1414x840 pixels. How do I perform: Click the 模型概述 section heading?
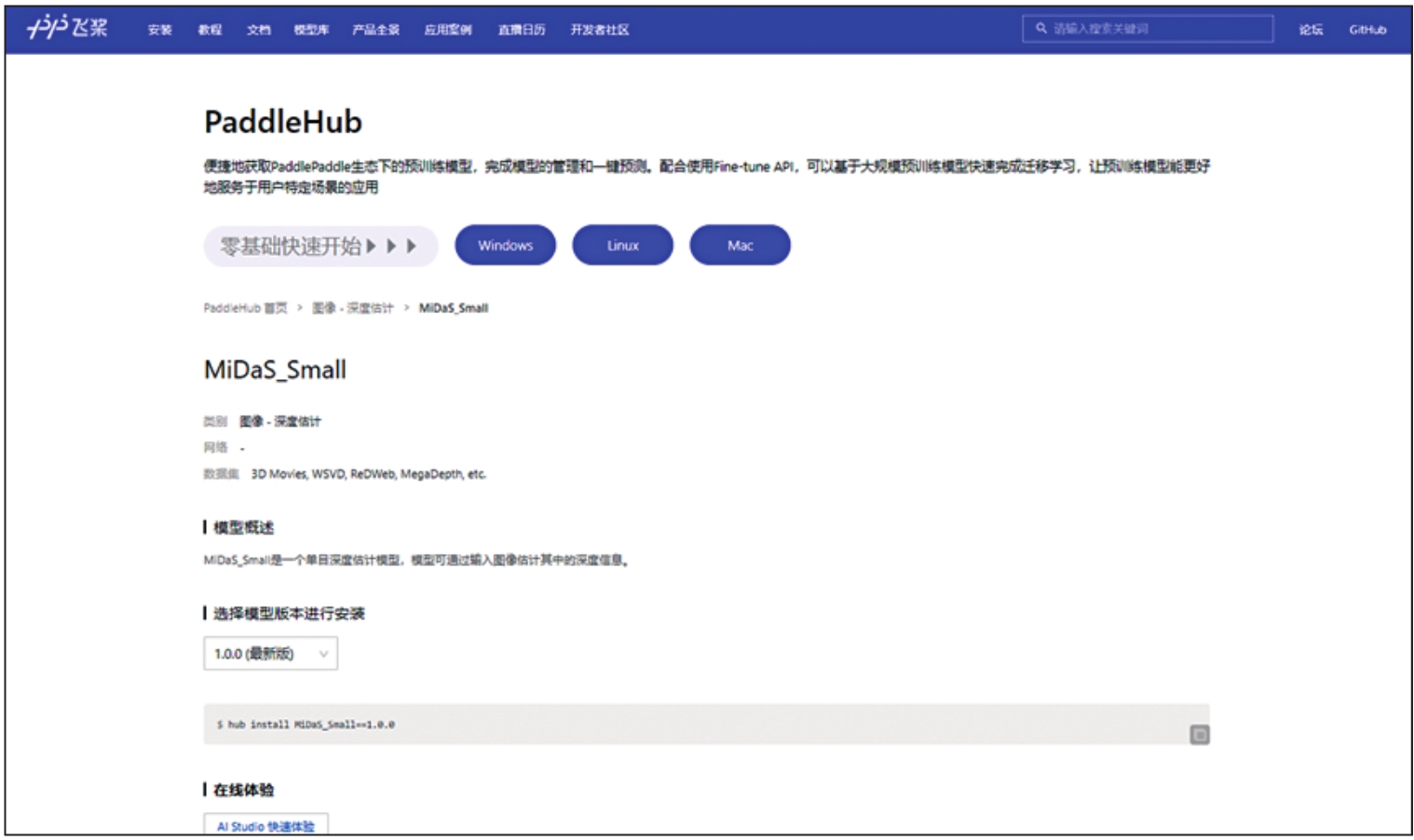(243, 528)
